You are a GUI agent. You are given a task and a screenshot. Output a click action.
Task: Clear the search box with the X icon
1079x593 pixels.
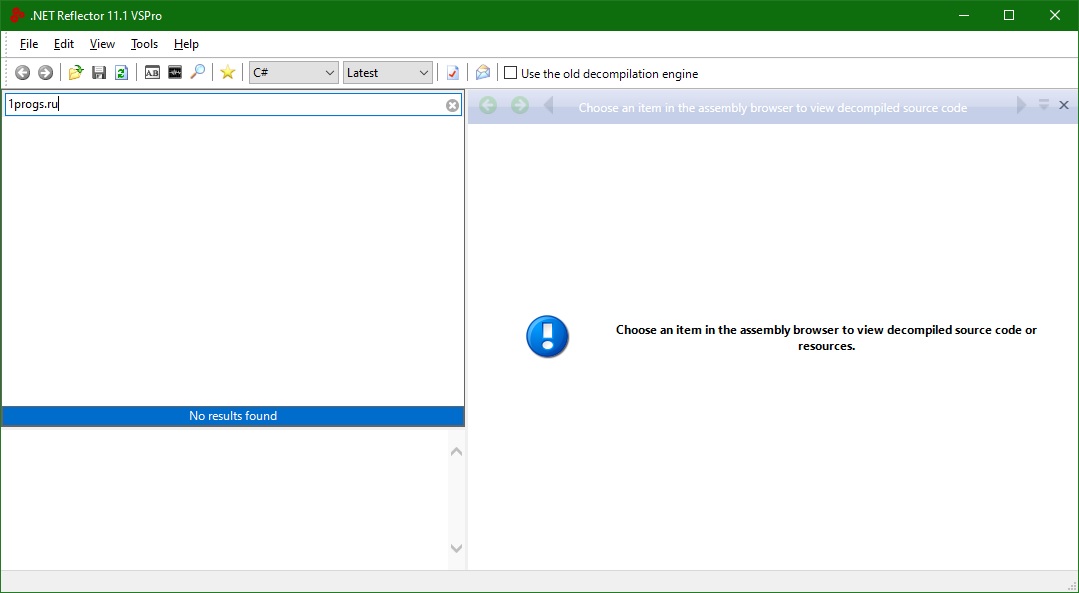coord(452,105)
